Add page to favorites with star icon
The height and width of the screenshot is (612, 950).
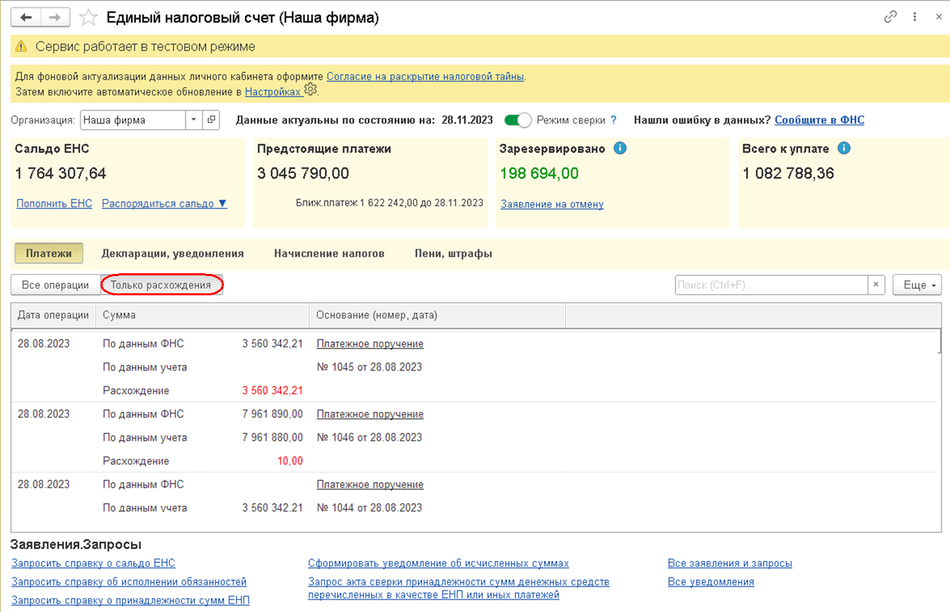(90, 18)
